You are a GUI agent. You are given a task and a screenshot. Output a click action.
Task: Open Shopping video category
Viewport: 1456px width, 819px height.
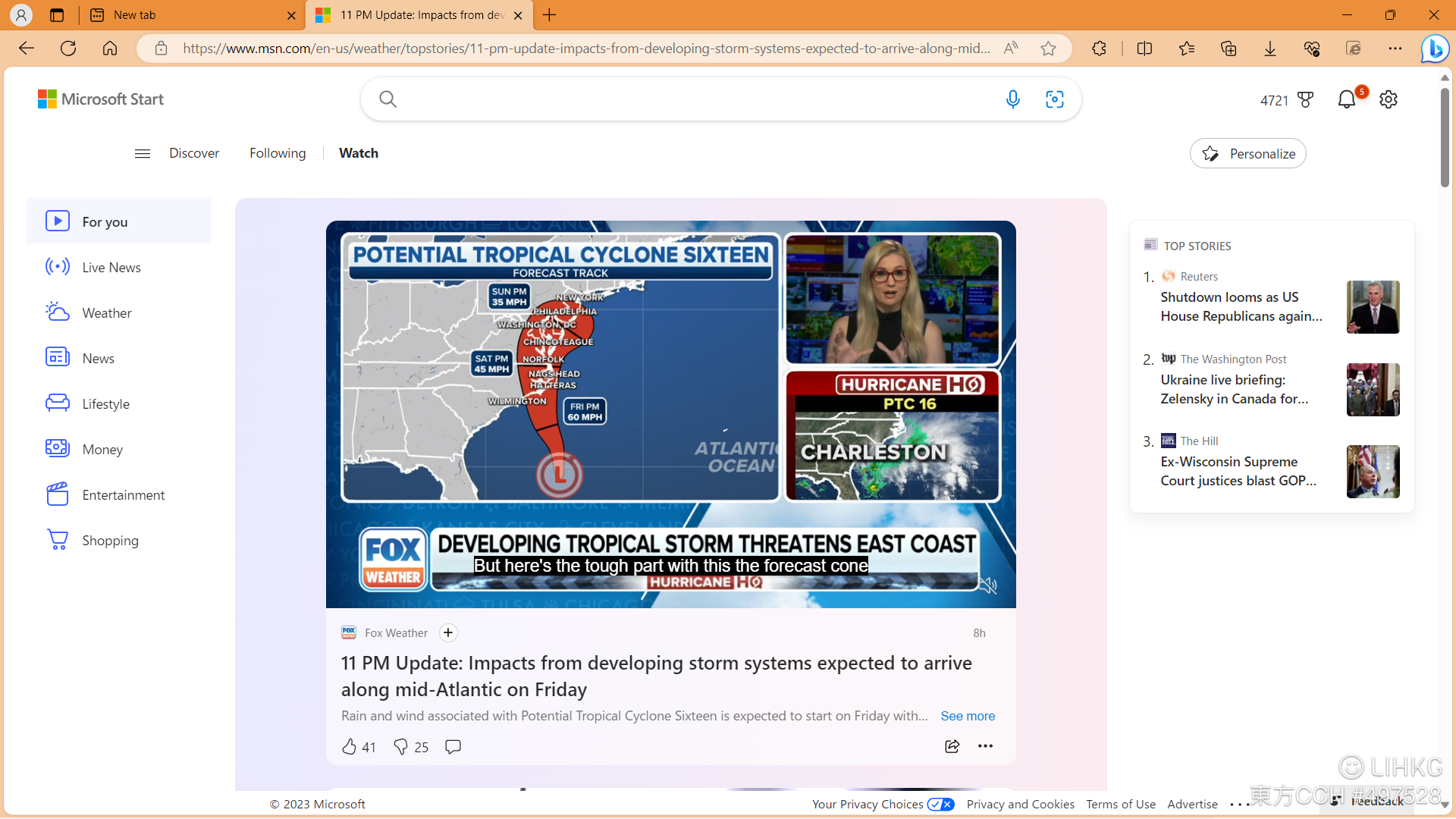click(119, 540)
